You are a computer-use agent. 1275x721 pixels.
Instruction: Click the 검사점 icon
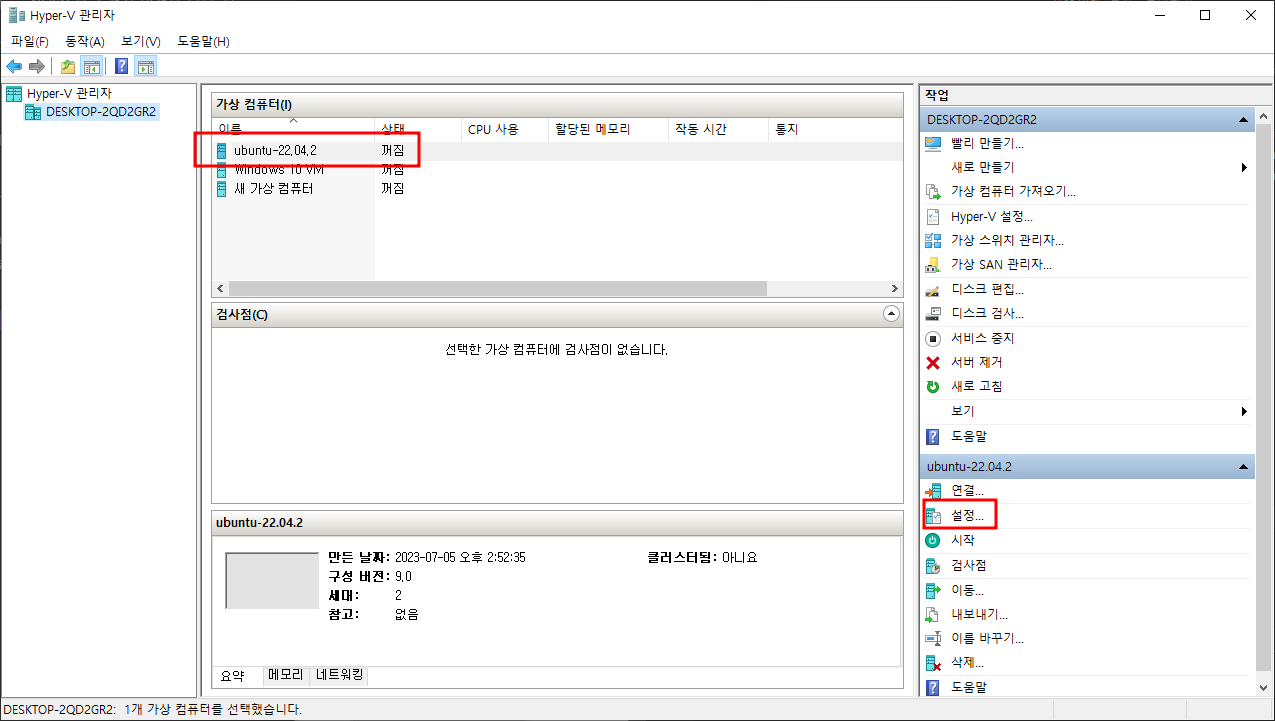click(x=933, y=565)
